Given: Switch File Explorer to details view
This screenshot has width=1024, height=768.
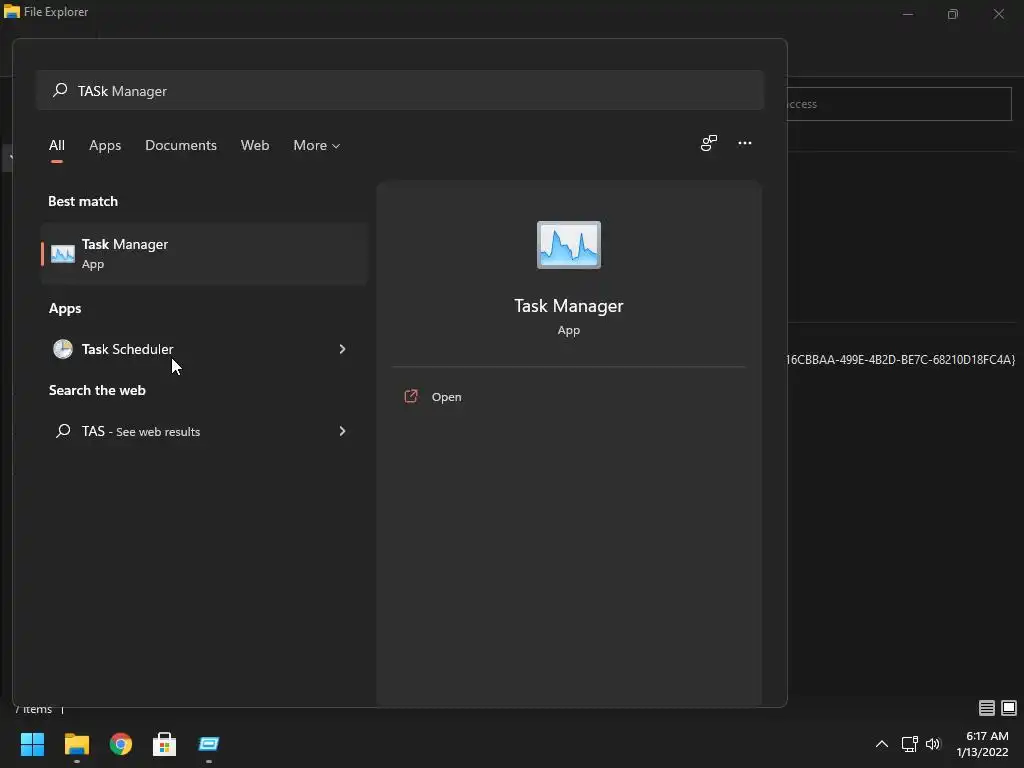Looking at the screenshot, I should (987, 708).
